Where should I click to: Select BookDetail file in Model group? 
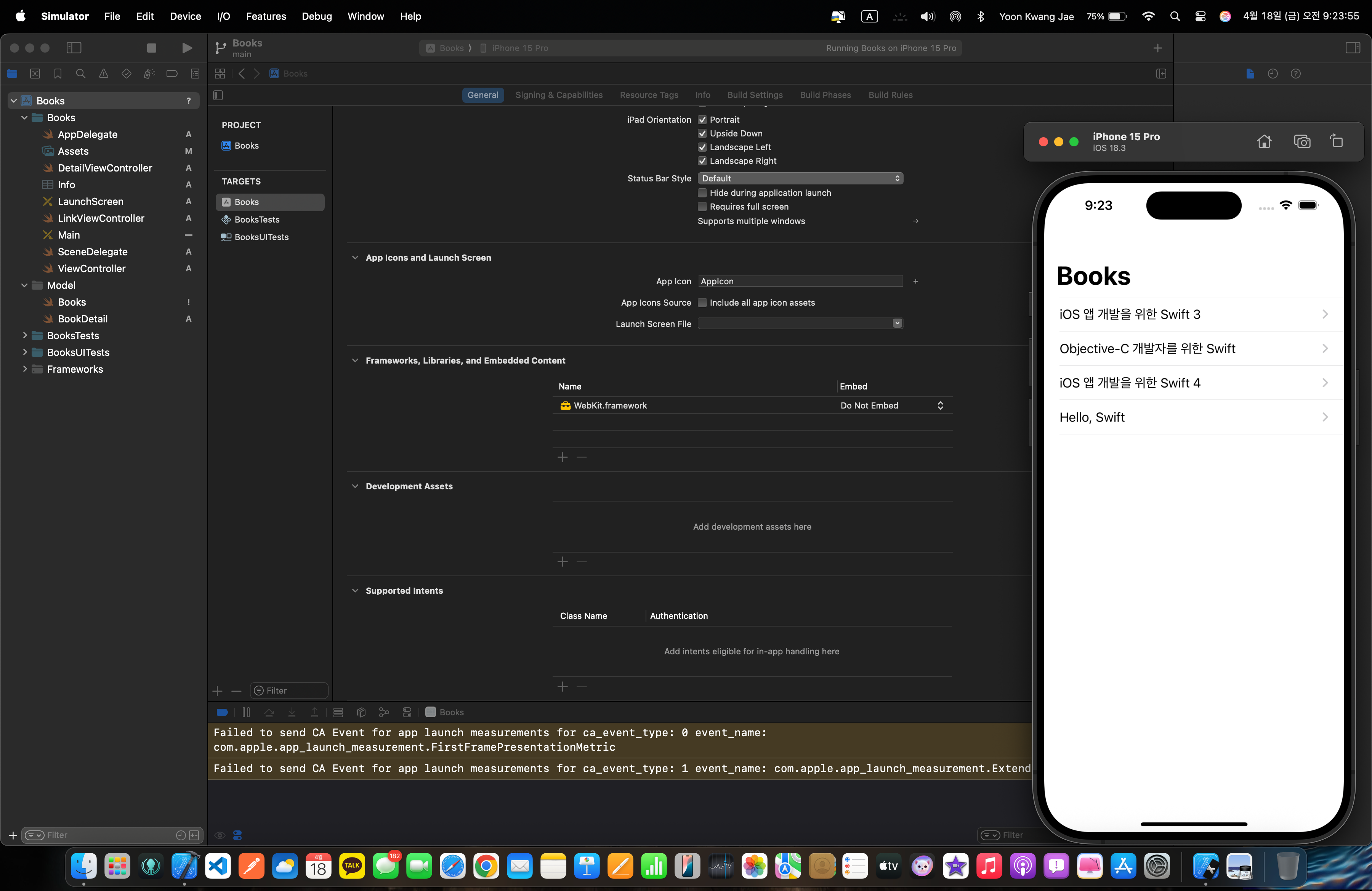(x=82, y=319)
